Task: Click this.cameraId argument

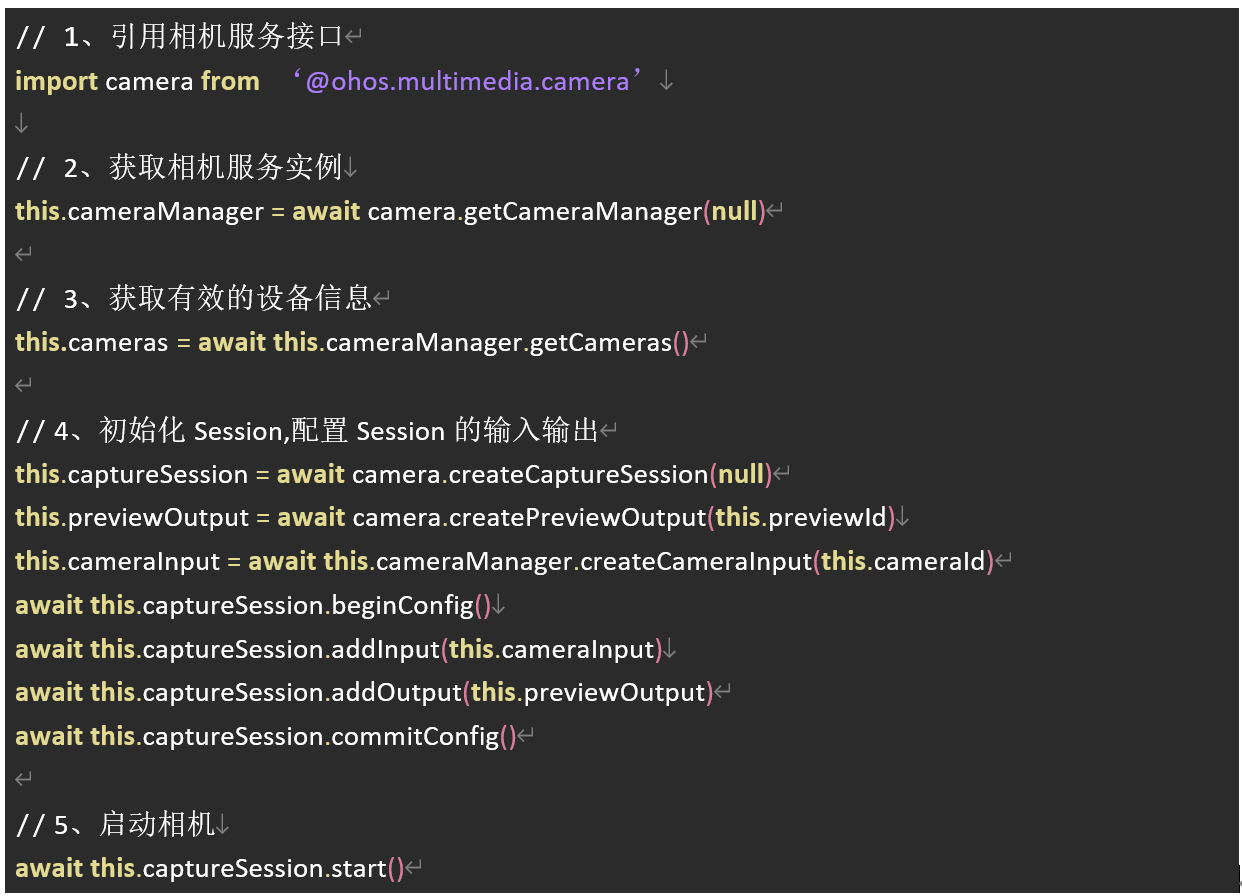Action: (903, 562)
